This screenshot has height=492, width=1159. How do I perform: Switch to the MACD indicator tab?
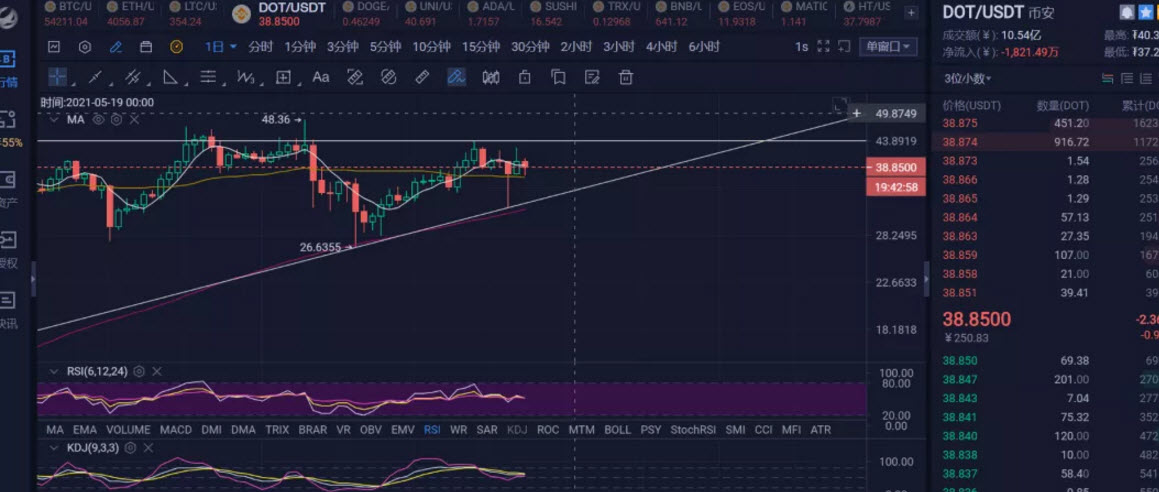[176, 430]
